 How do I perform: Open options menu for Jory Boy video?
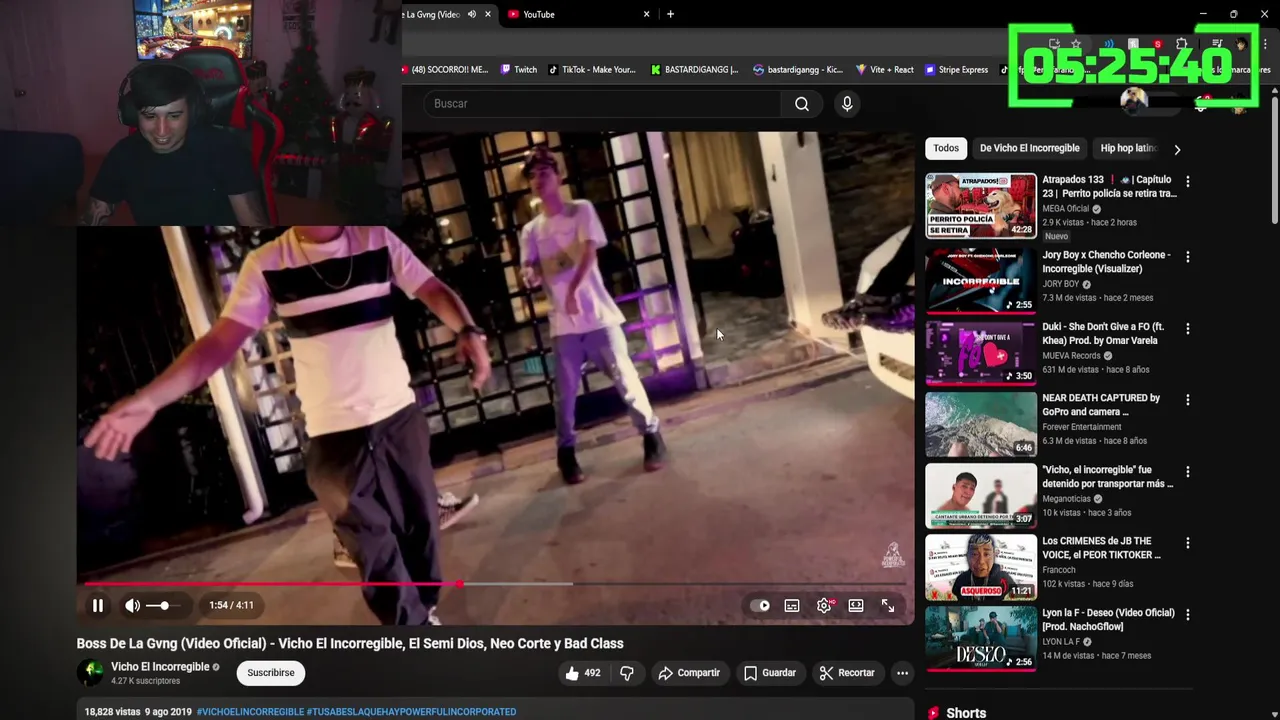click(1187, 257)
